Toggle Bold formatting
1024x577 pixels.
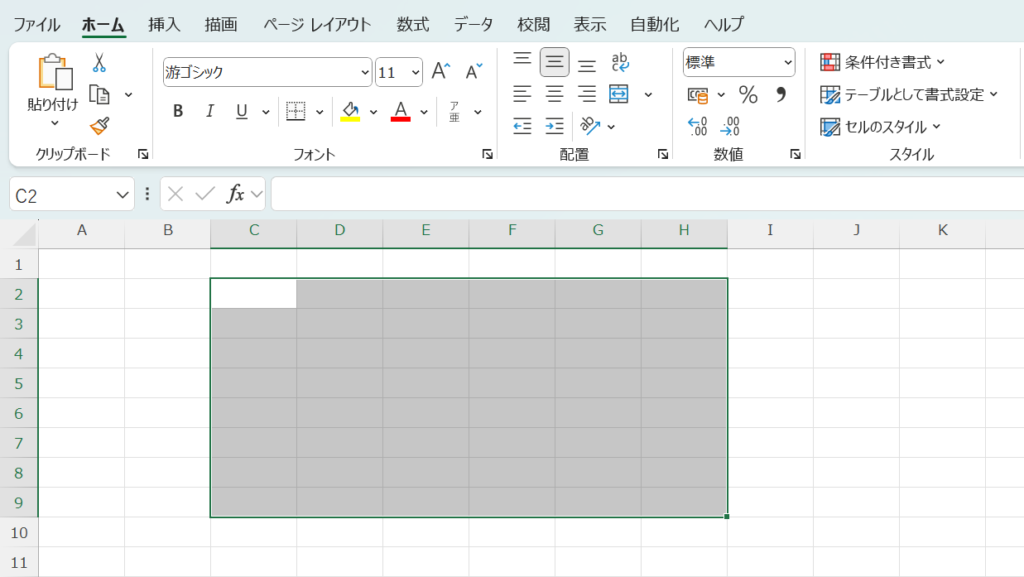[x=178, y=111]
